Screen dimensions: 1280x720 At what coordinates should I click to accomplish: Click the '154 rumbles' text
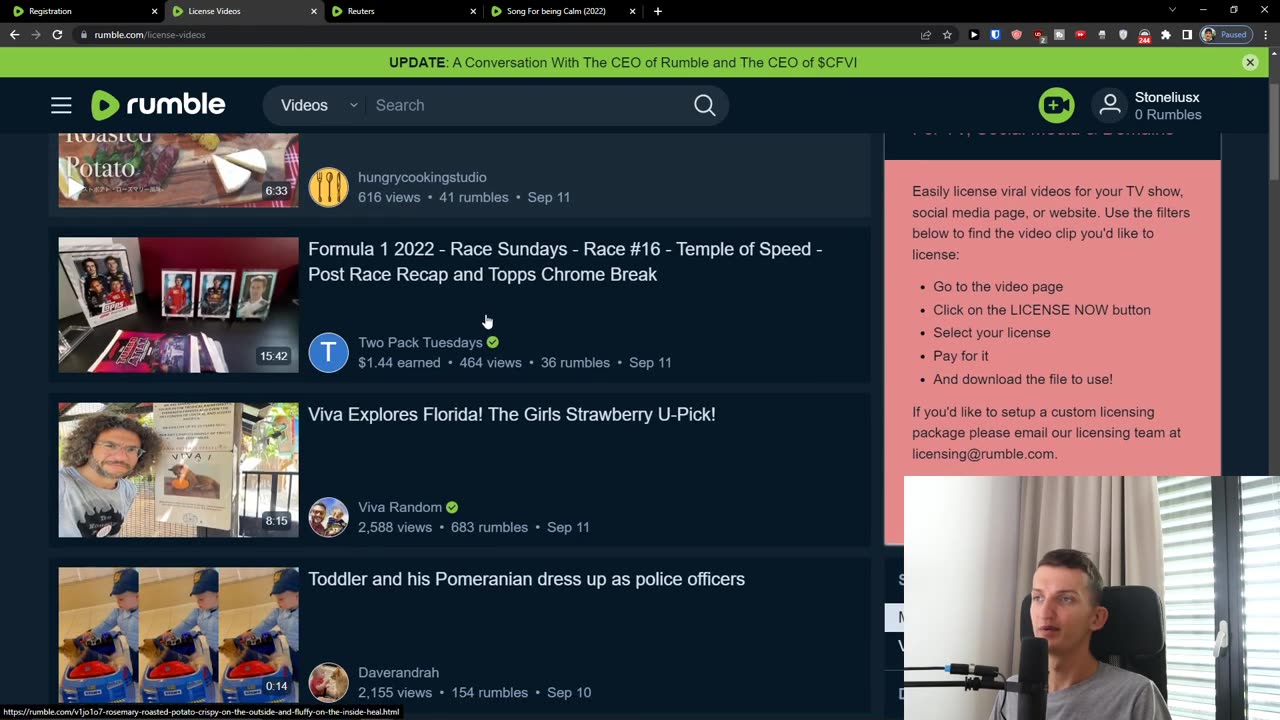tap(489, 692)
